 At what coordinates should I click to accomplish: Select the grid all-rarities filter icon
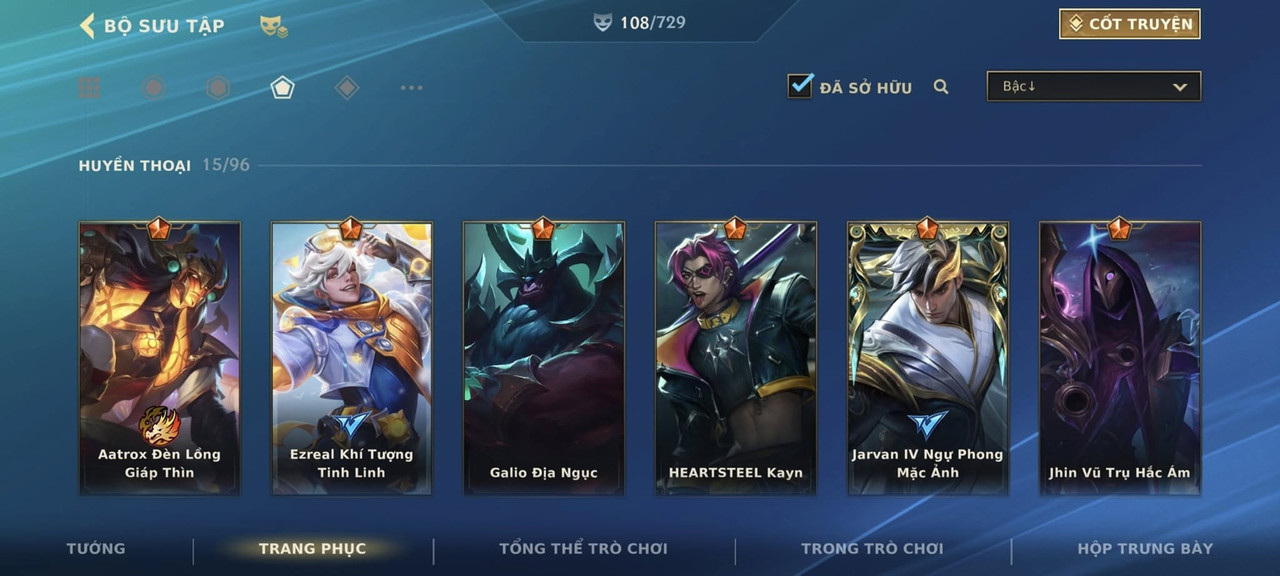[x=90, y=88]
